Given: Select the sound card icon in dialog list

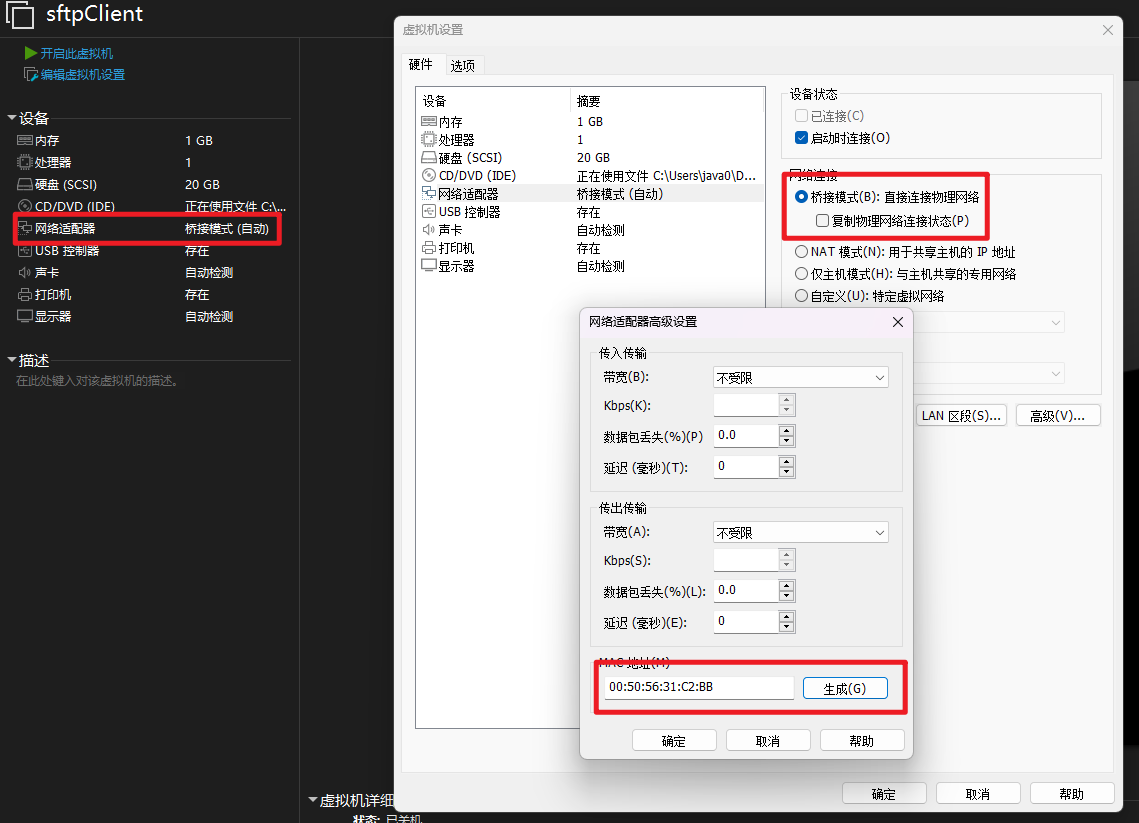Looking at the screenshot, I should (429, 230).
